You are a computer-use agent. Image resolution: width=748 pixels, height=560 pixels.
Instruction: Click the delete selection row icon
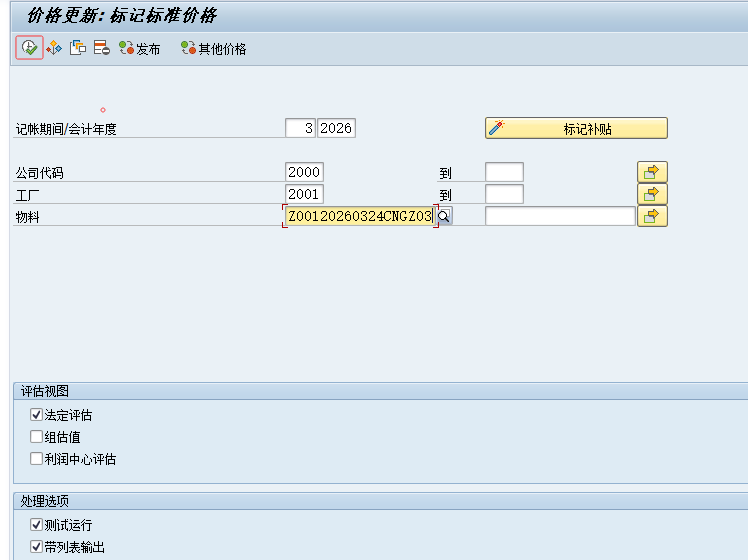point(101,48)
